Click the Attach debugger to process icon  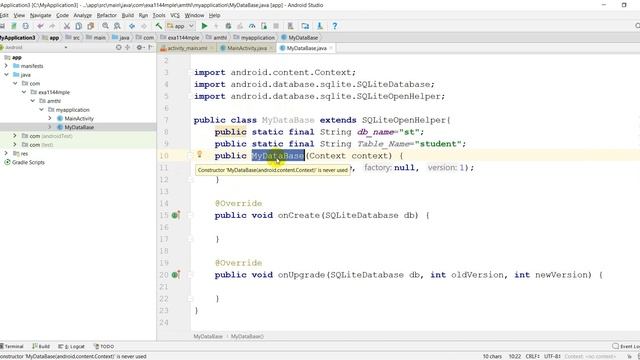[264, 26]
